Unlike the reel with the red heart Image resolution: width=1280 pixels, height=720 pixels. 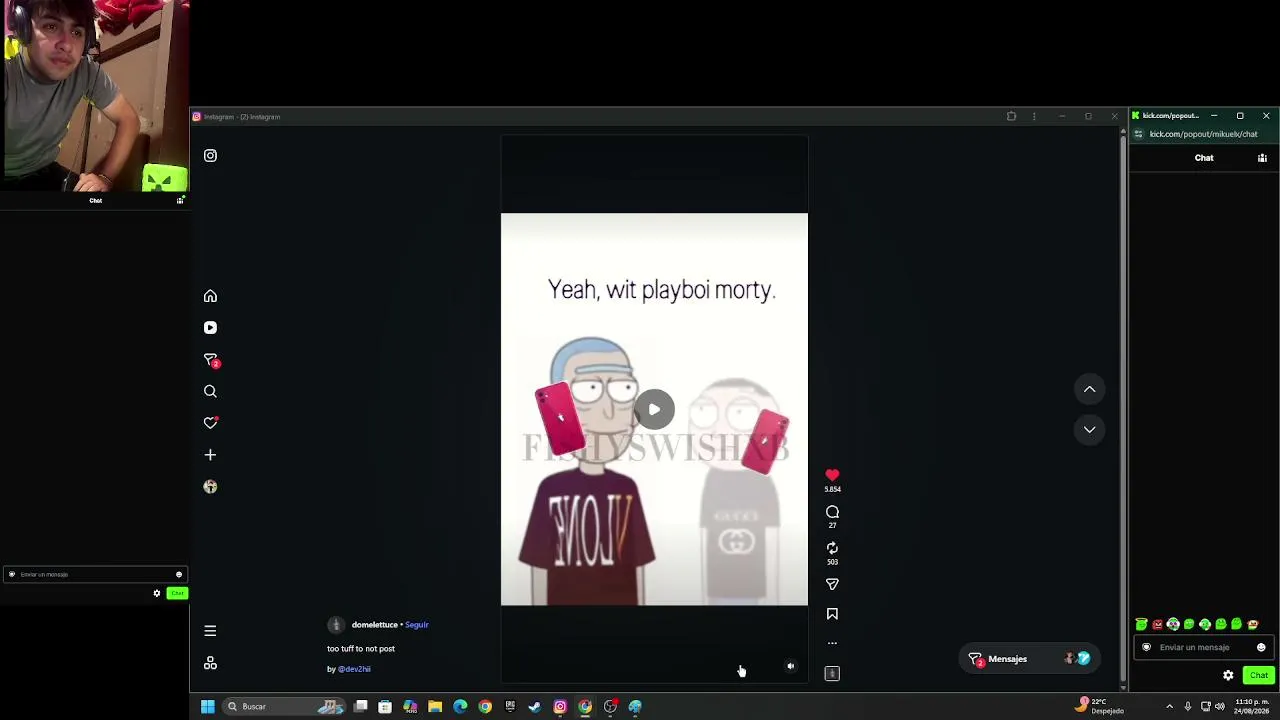pos(832,476)
